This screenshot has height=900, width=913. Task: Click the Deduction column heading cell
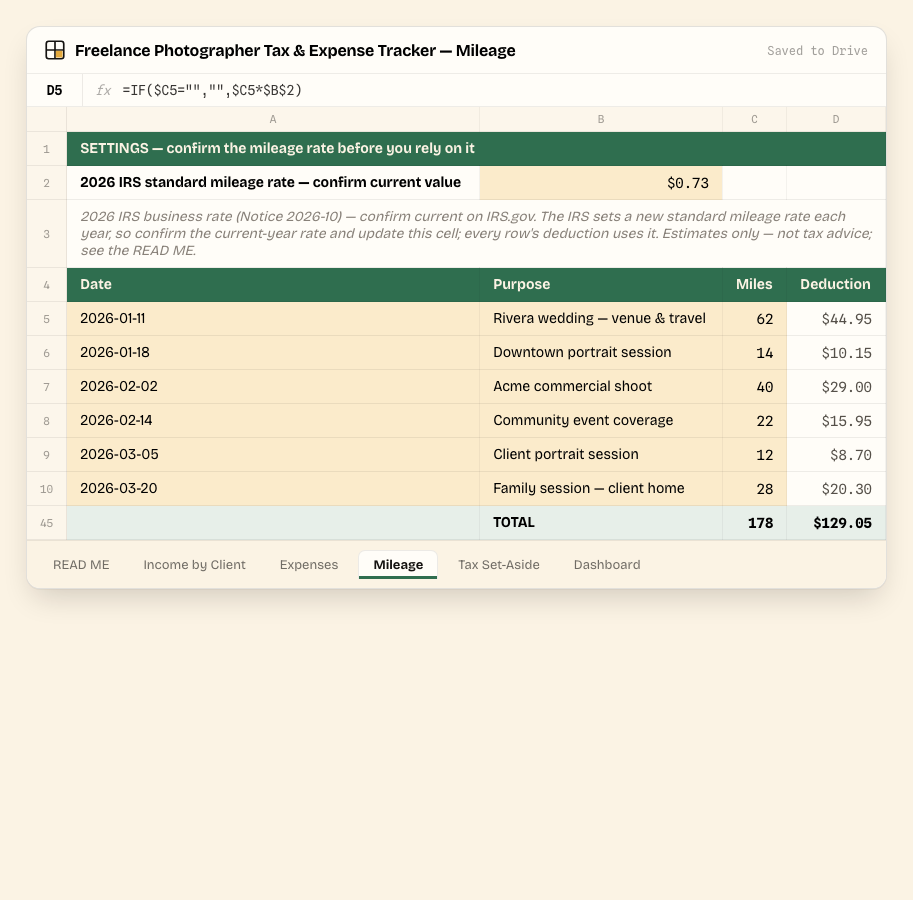point(836,285)
